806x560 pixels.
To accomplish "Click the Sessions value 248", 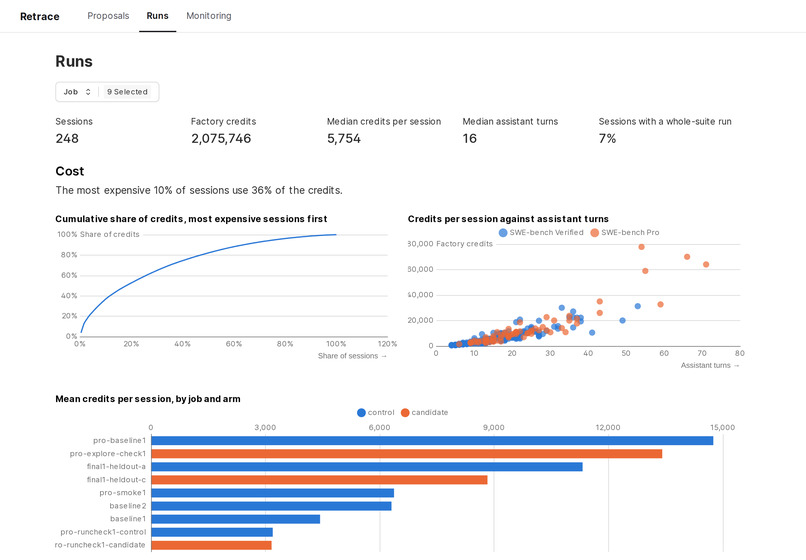I will coord(67,138).
